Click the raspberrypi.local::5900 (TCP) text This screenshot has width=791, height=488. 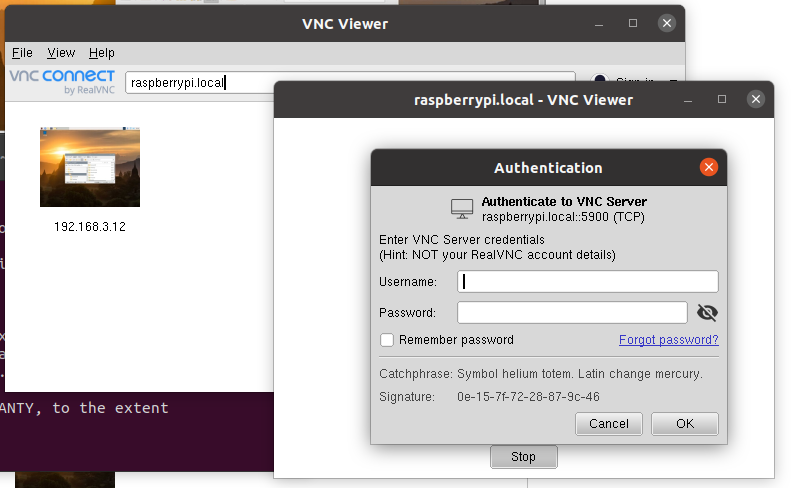[x=563, y=217]
